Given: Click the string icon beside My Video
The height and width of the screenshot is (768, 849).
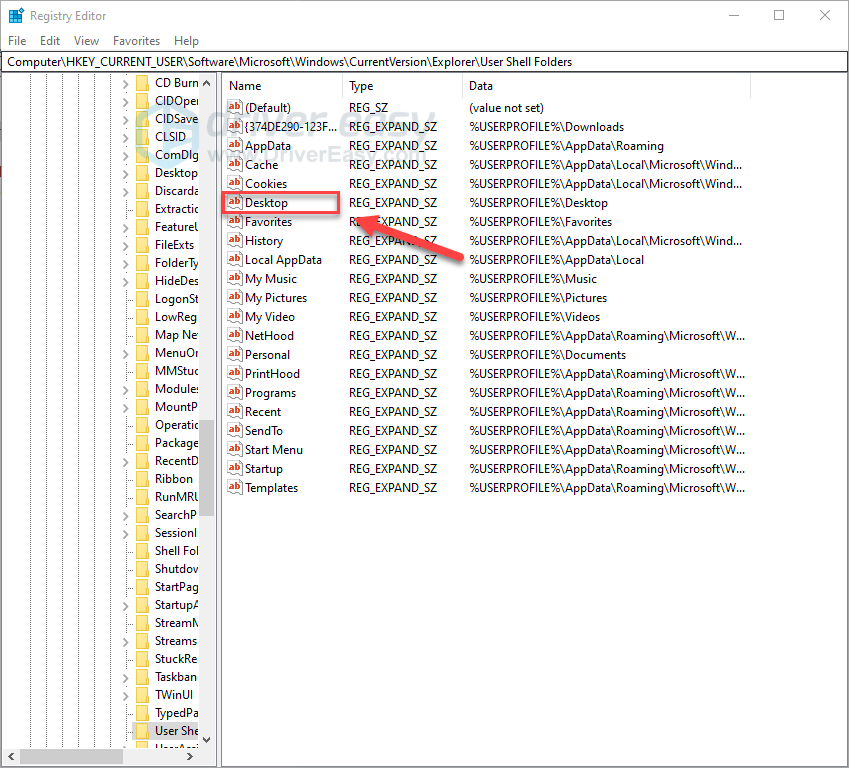Looking at the screenshot, I should 234,316.
